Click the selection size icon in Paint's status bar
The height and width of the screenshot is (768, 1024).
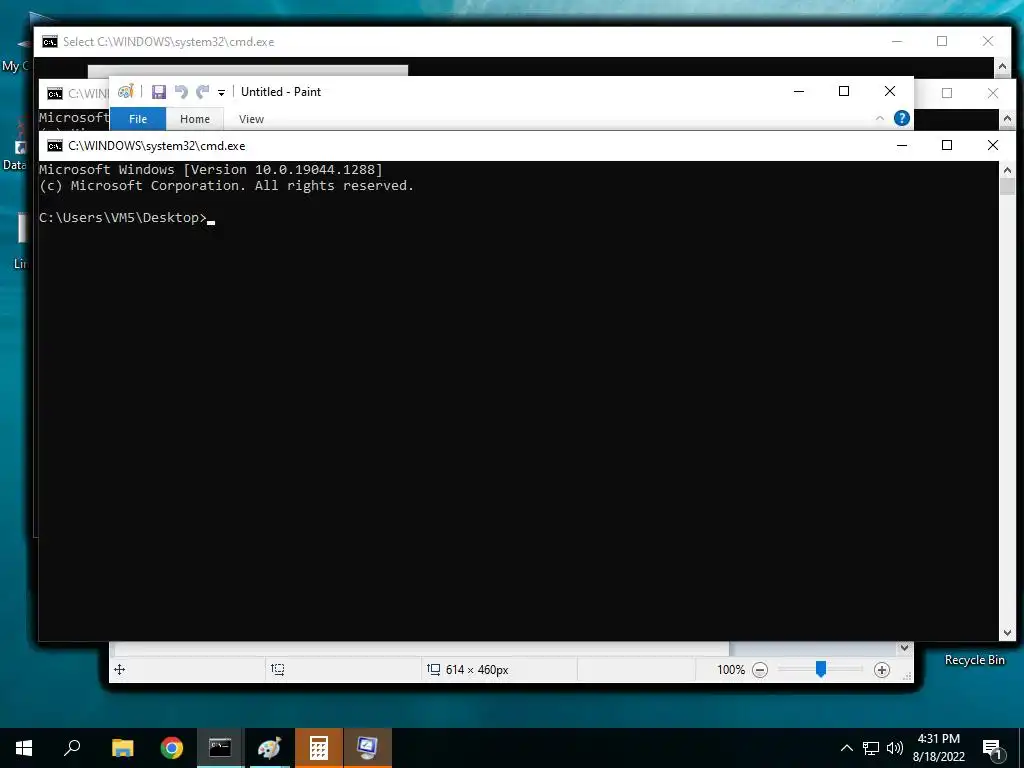278,669
